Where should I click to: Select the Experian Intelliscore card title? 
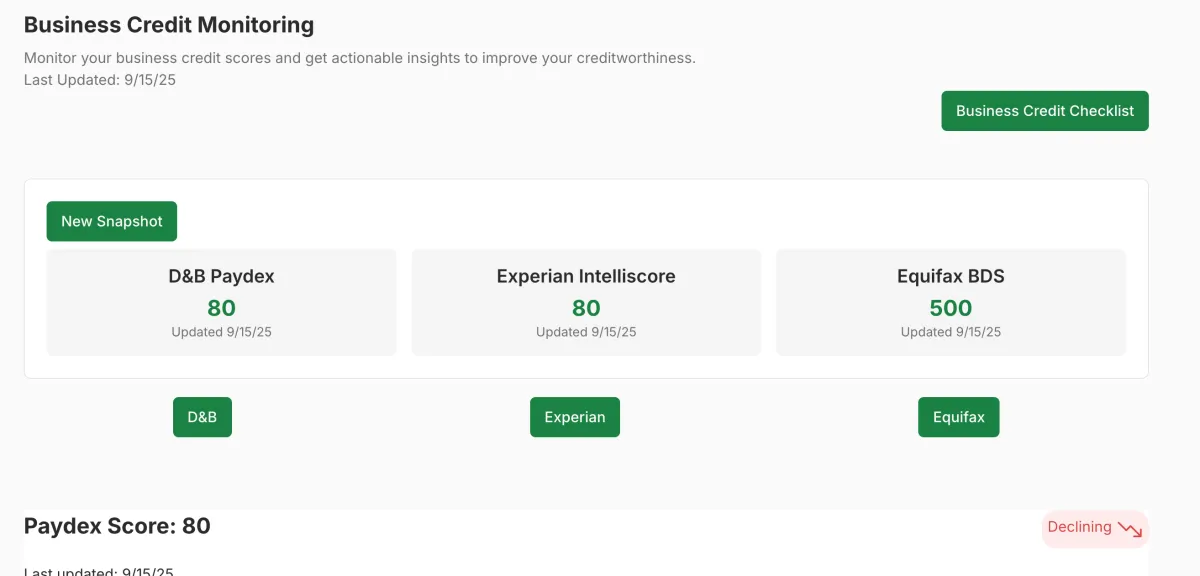[x=586, y=276]
